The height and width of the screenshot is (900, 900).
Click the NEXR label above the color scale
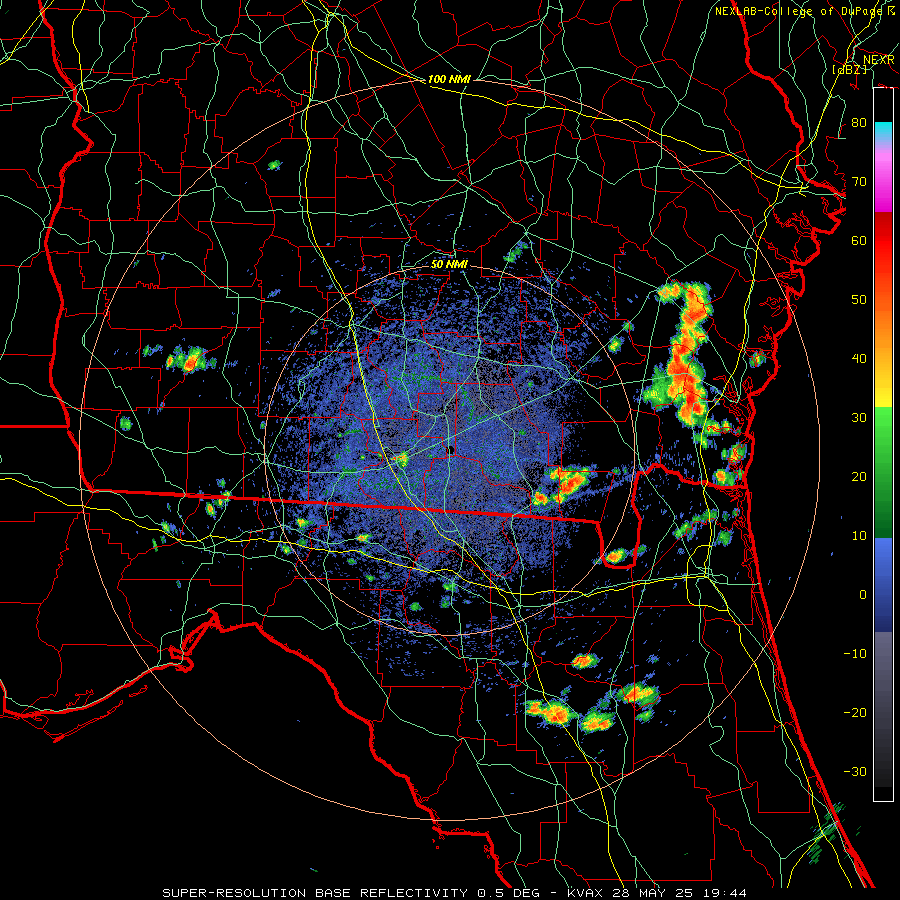(x=878, y=60)
